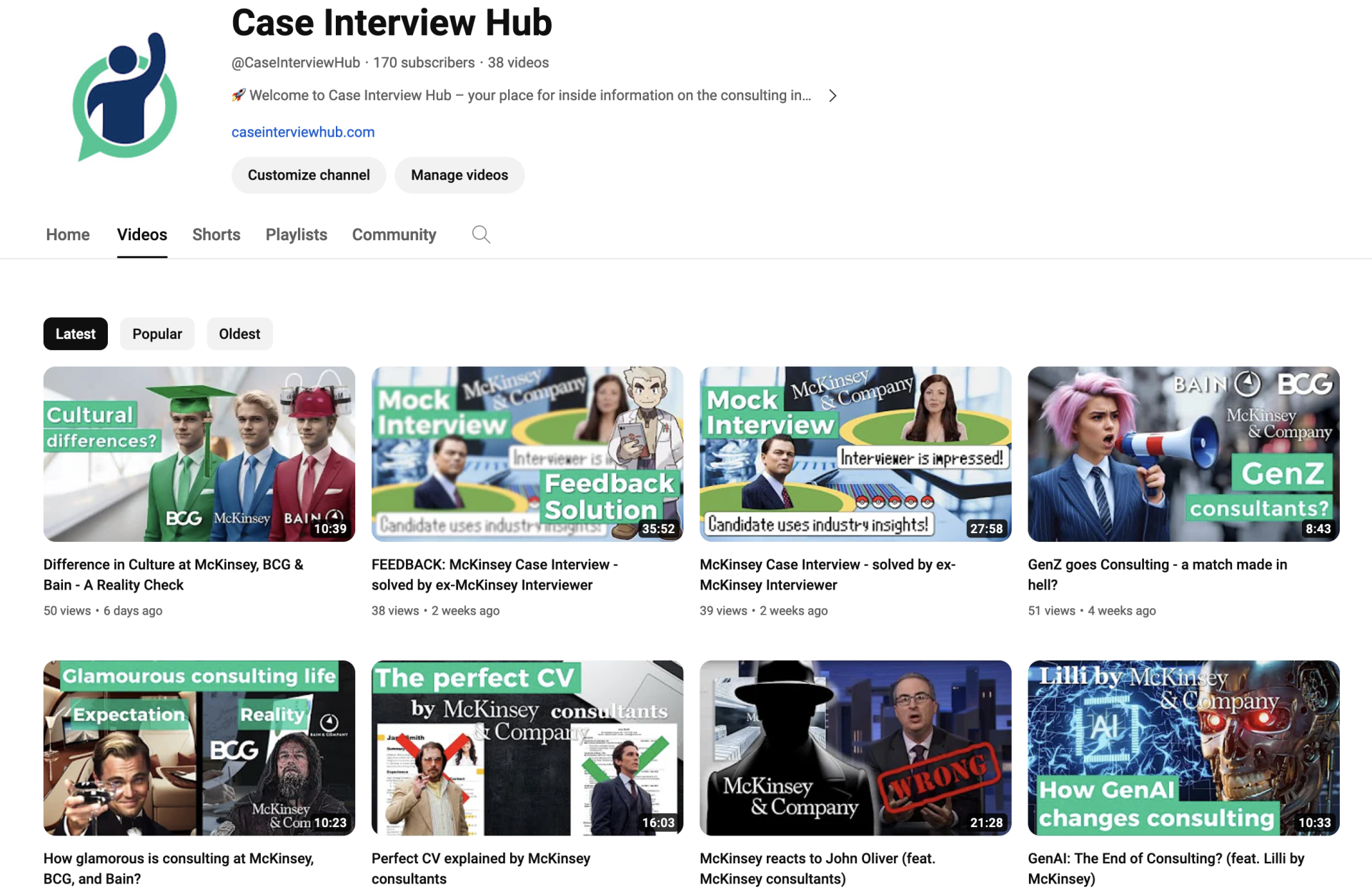The image size is (1372, 892).
Task: Click the 10:33 duration badge
Action: [1315, 823]
